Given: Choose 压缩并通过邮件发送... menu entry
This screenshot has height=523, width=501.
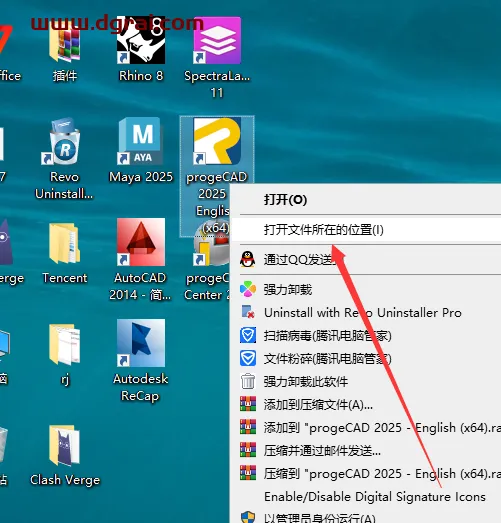Looking at the screenshot, I should pyautogui.click(x=366, y=451).
